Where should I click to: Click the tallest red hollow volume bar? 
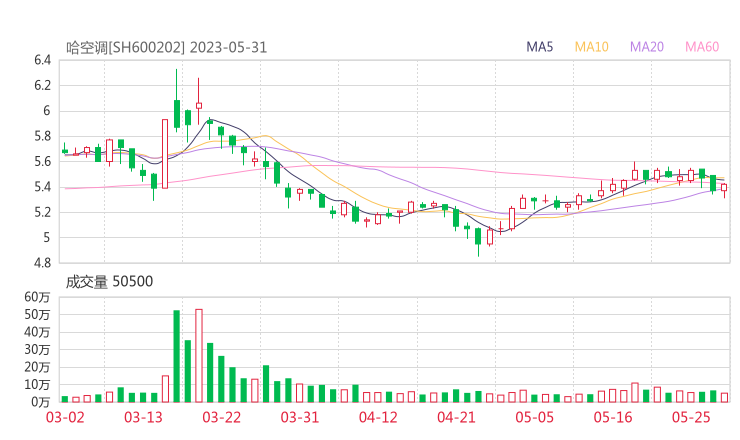199,355
